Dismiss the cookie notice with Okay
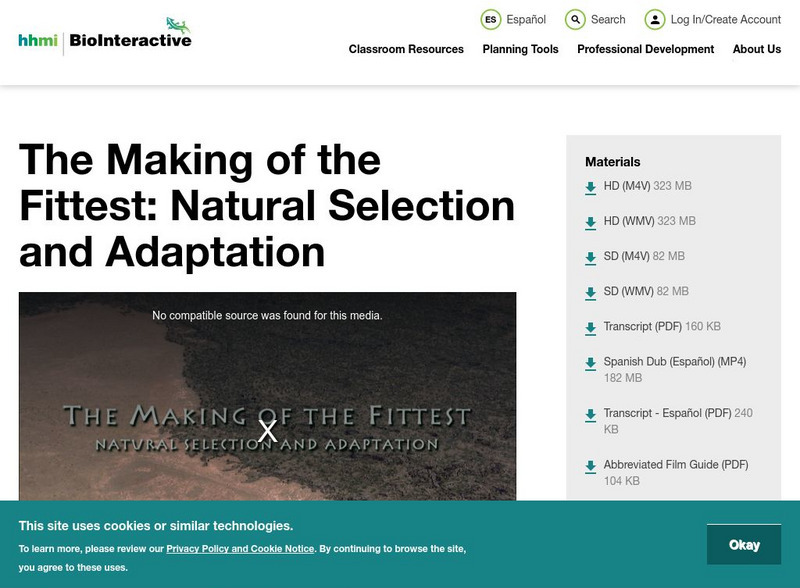The image size is (800, 588). pyautogui.click(x=743, y=544)
